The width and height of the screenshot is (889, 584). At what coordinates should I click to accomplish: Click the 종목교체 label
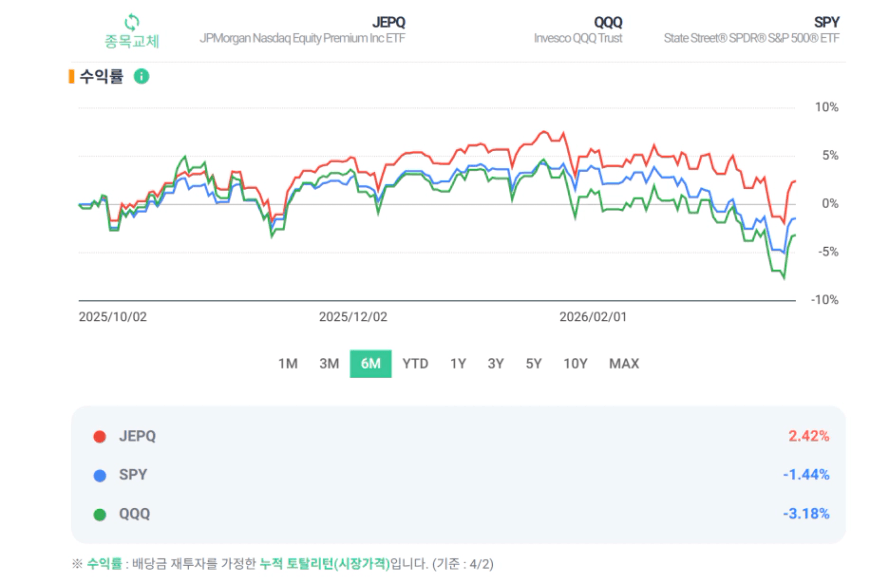tap(132, 41)
